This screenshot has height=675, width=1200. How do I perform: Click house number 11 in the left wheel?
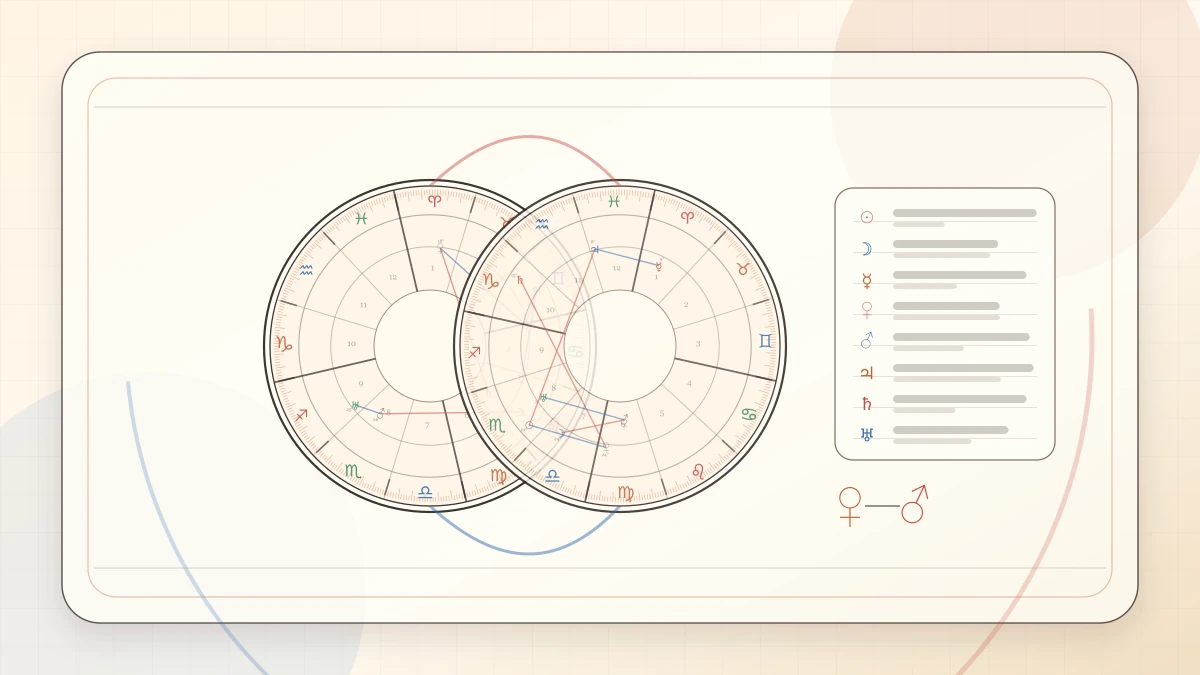[363, 305]
